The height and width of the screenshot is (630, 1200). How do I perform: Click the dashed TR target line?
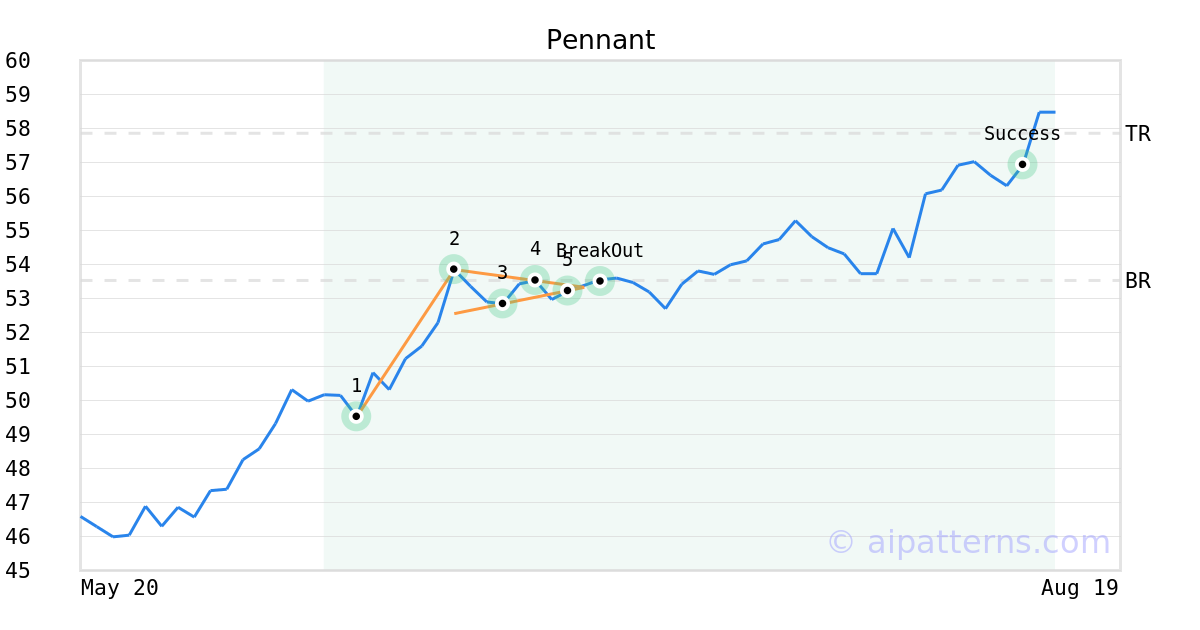[x=600, y=133]
